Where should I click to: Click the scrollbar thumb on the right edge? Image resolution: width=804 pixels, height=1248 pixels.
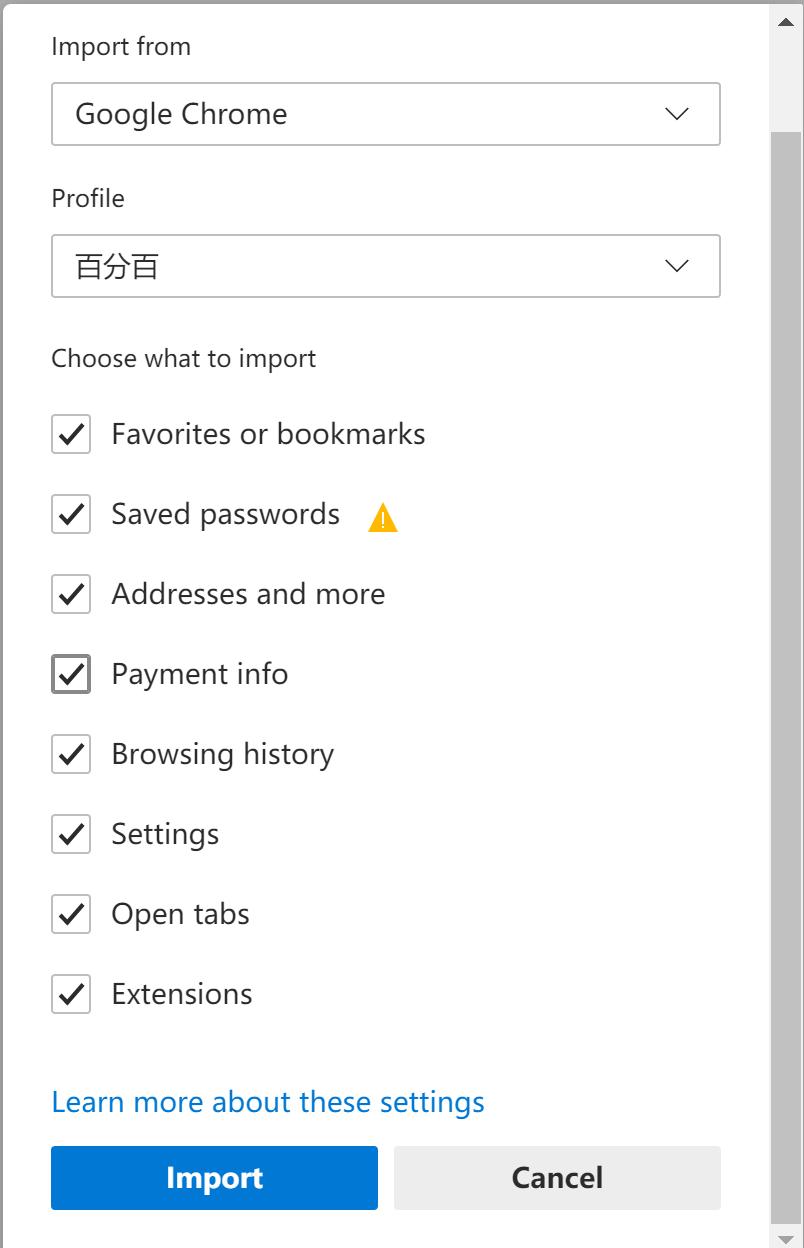coord(786,85)
